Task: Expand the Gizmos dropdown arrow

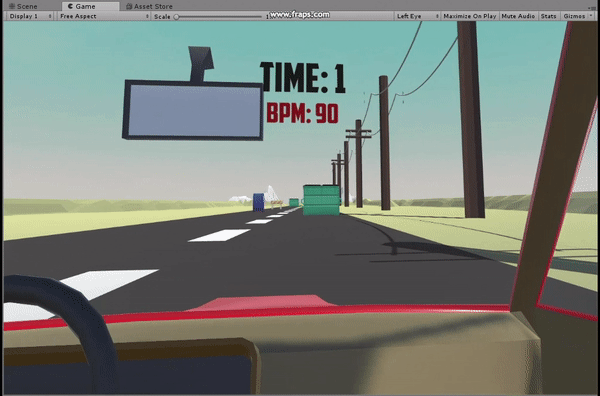Action: [591, 16]
